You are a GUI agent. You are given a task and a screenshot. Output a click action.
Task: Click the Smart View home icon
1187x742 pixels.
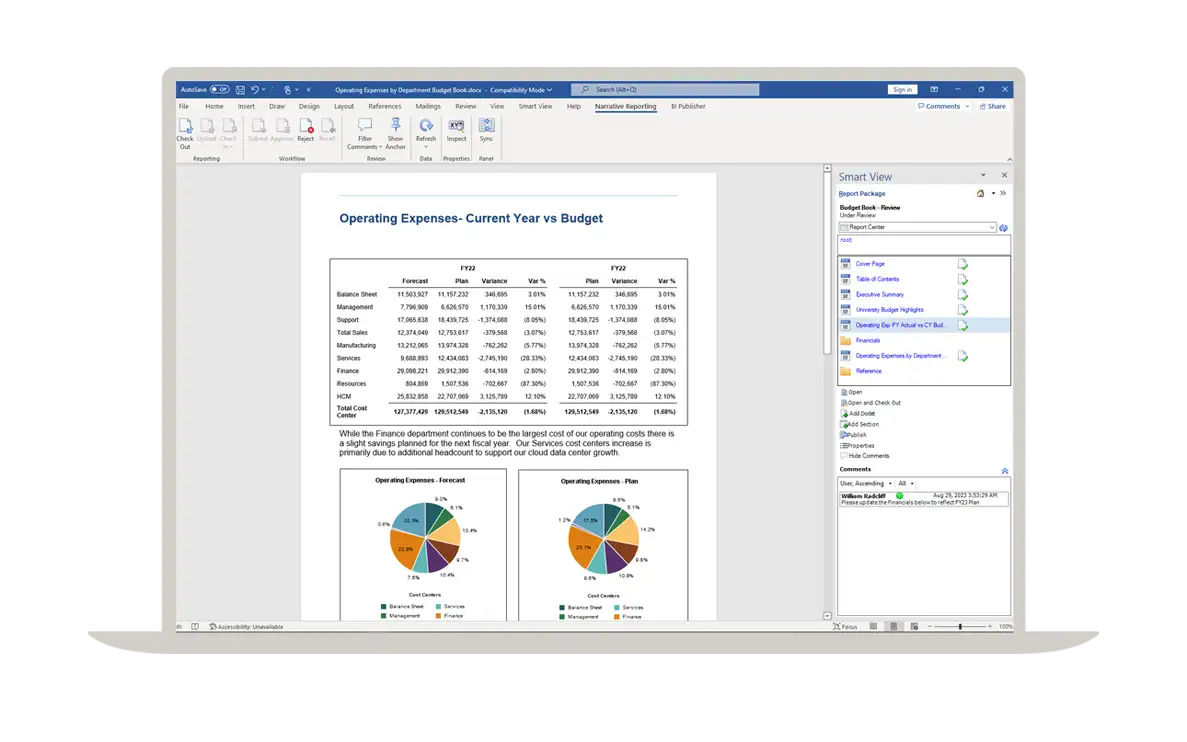point(980,194)
